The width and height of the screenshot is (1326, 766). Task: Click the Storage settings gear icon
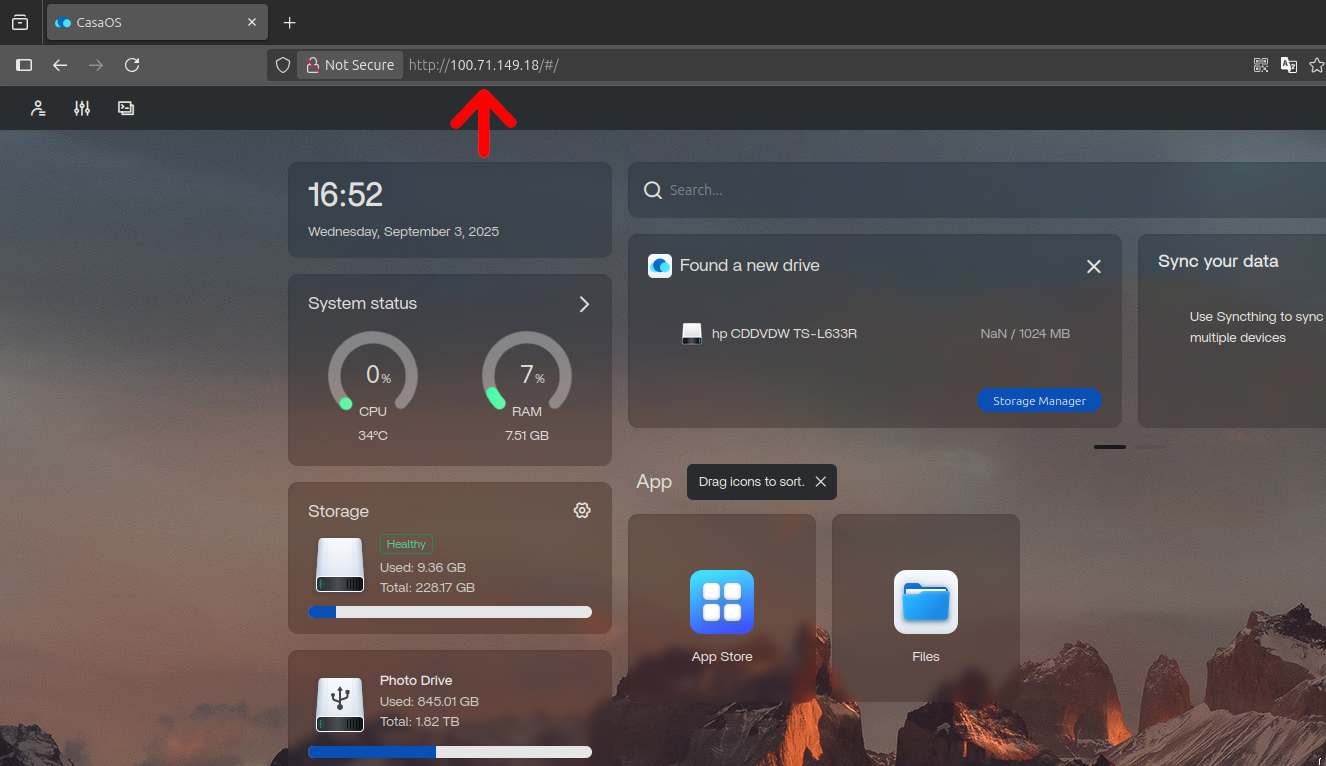tap(582, 510)
